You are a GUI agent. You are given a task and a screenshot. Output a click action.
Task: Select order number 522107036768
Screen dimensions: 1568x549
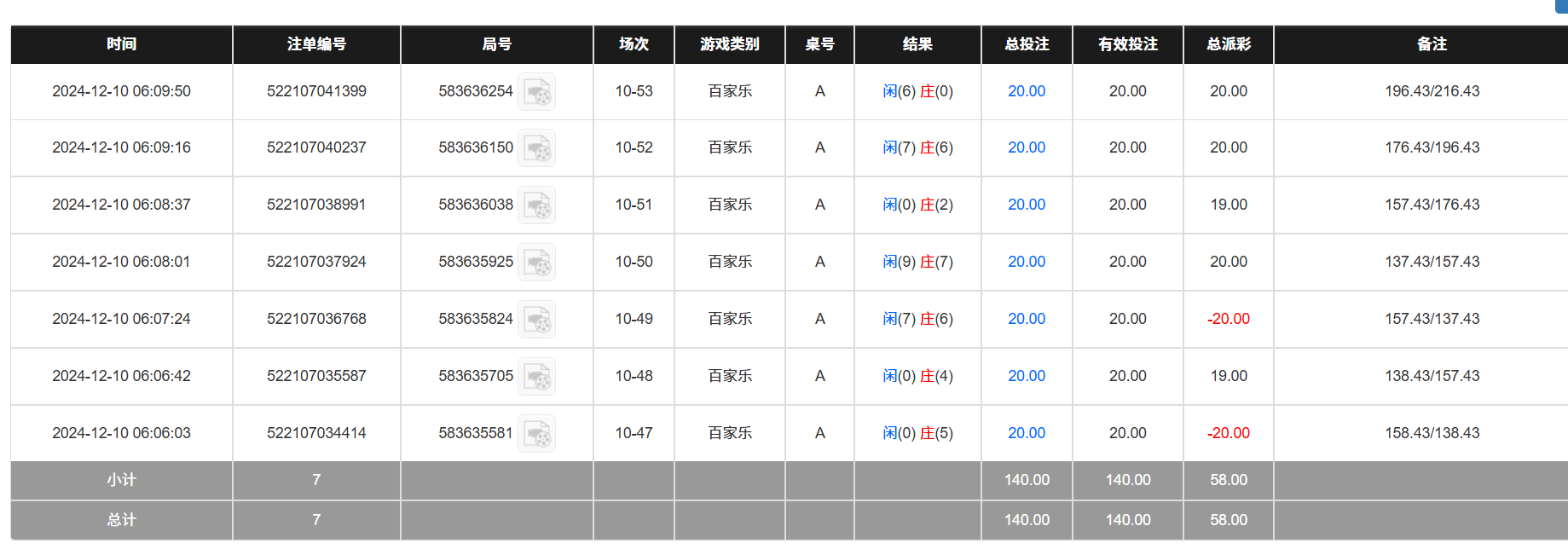point(316,319)
